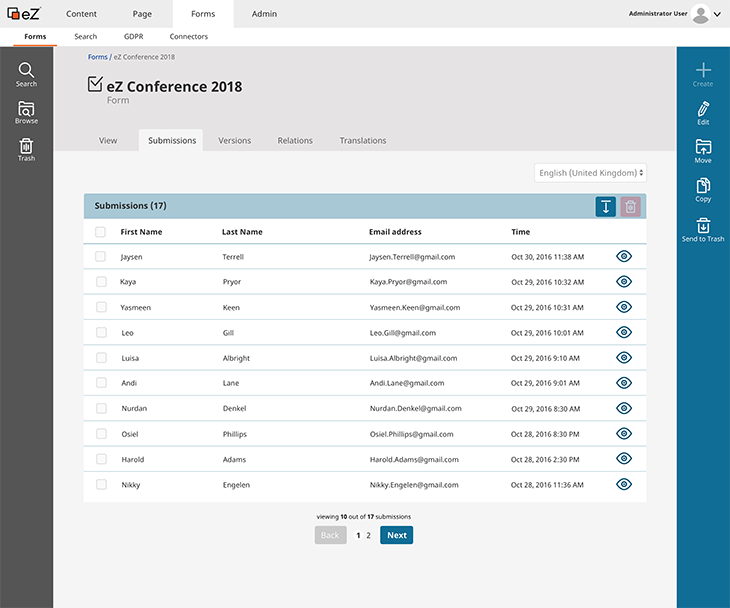Check the Jaysen Terrell row checkbox
Image resolution: width=730 pixels, height=608 pixels.
click(100, 257)
